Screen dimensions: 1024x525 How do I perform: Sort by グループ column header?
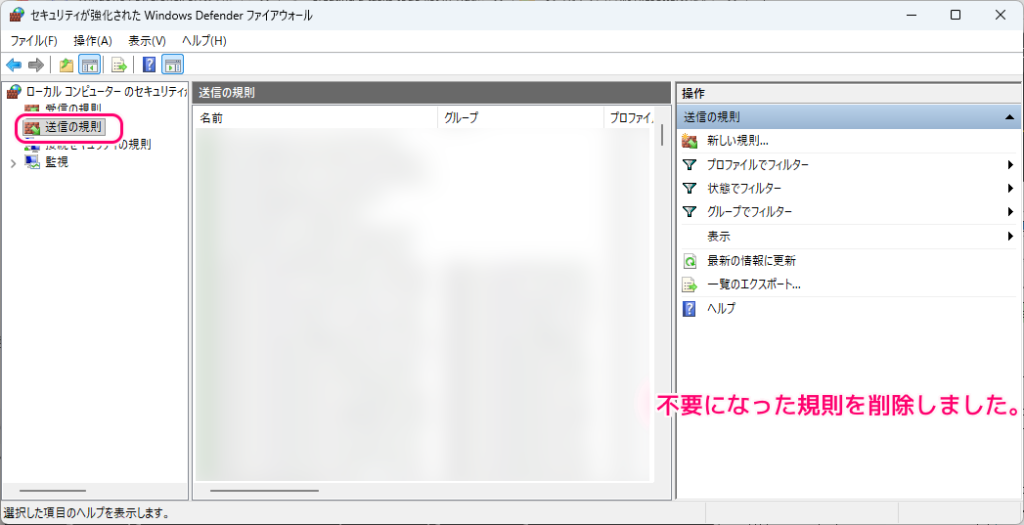click(x=520, y=118)
